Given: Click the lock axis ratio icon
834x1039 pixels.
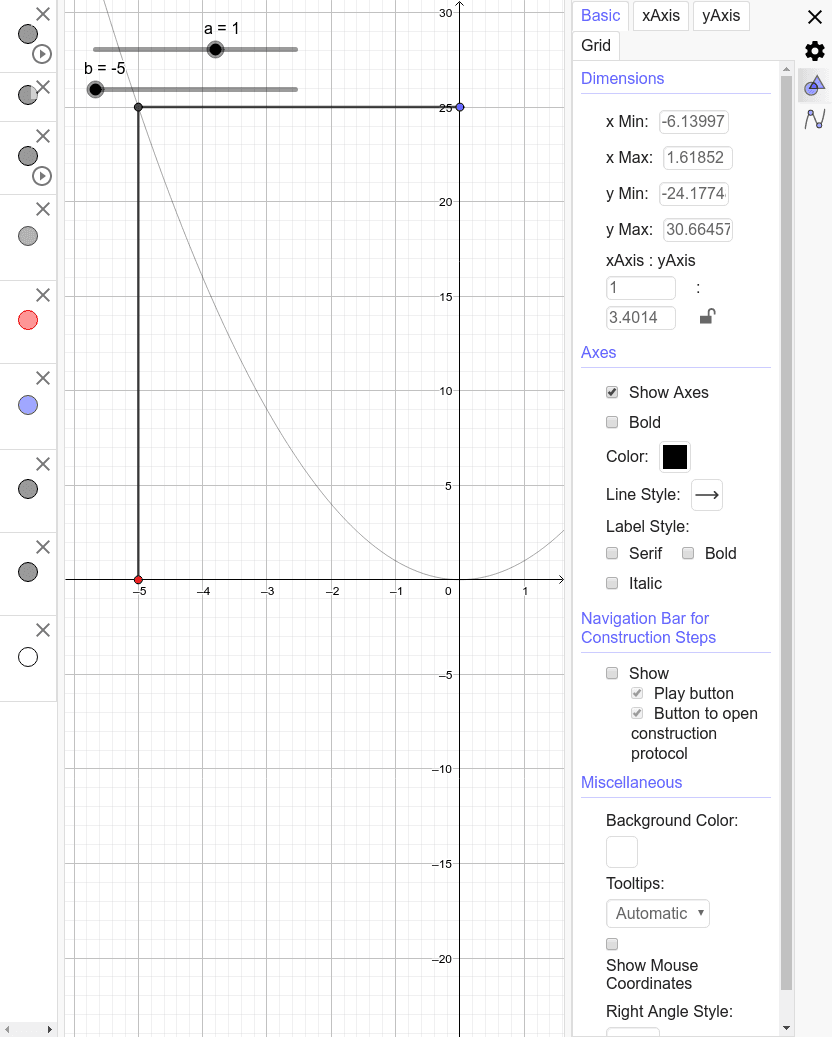Looking at the screenshot, I should tap(708, 317).
